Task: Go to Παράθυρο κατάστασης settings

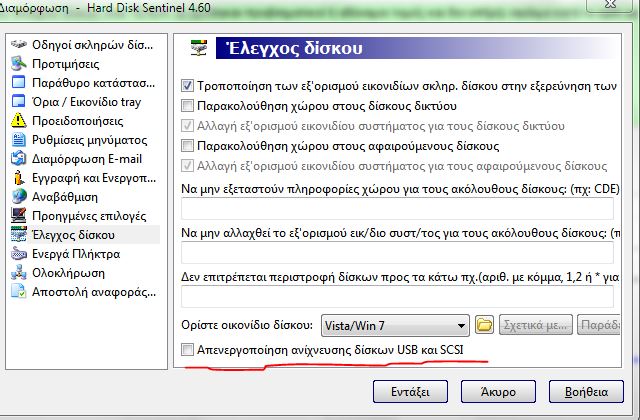Action: click(x=93, y=83)
